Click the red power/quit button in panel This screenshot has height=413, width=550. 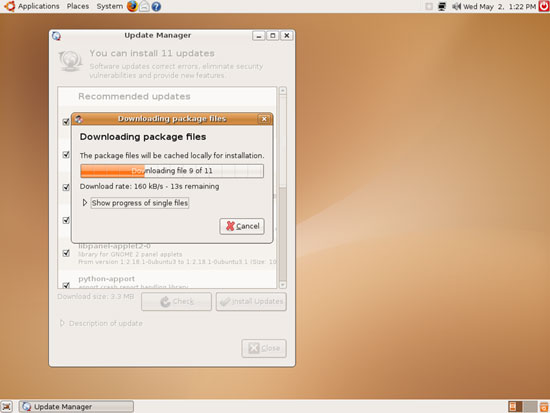(544, 6)
